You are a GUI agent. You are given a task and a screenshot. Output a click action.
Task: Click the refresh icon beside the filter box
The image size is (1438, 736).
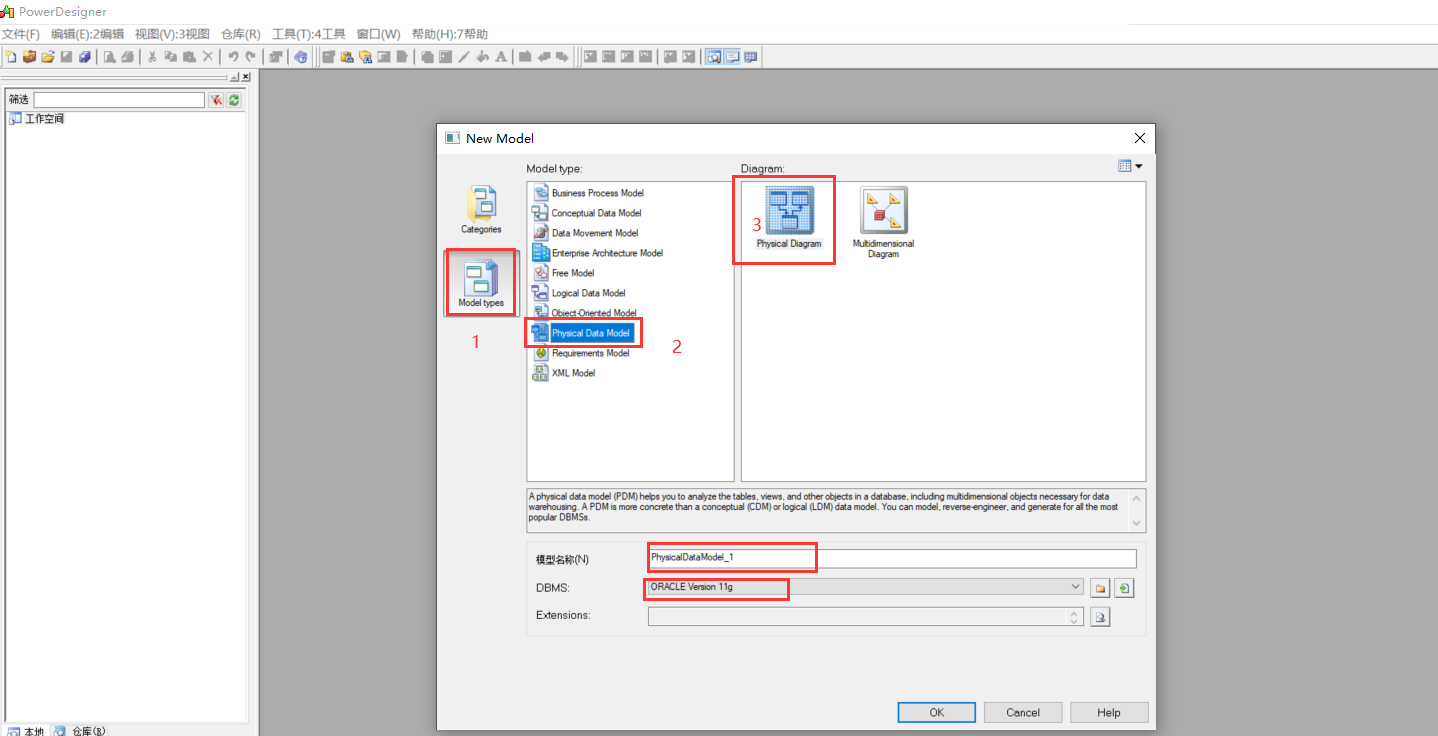tap(234, 100)
